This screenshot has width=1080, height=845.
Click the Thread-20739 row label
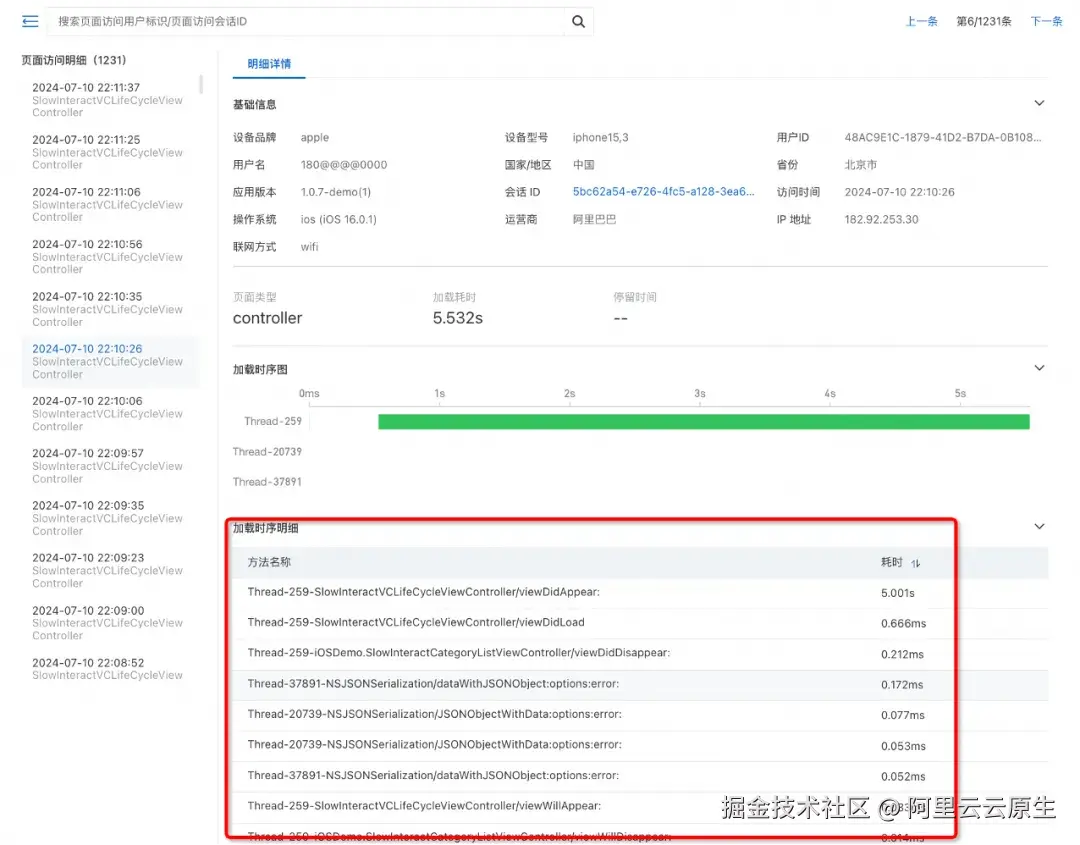pos(267,452)
